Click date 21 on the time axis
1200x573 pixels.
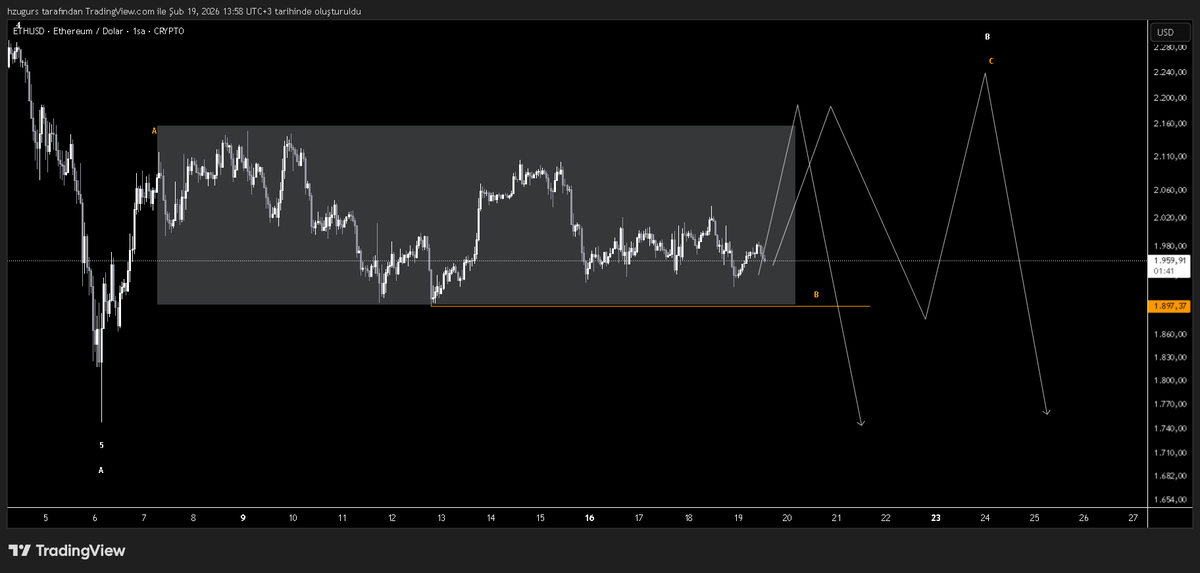point(837,518)
